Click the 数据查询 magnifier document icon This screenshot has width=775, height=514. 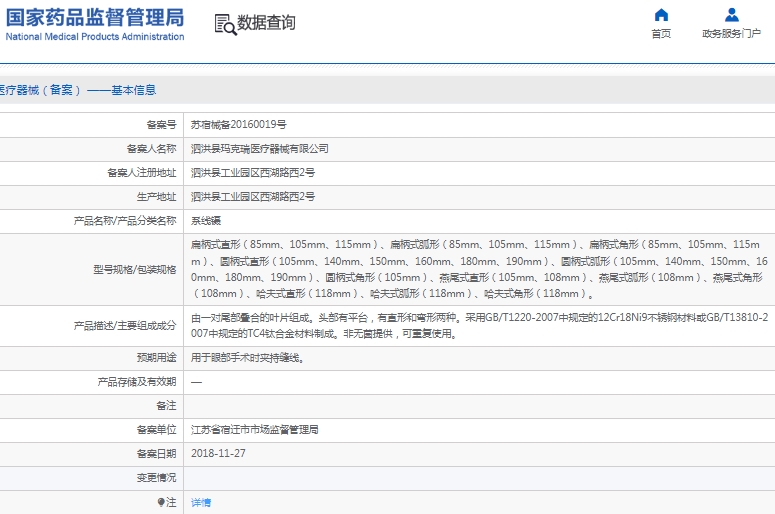coord(225,24)
